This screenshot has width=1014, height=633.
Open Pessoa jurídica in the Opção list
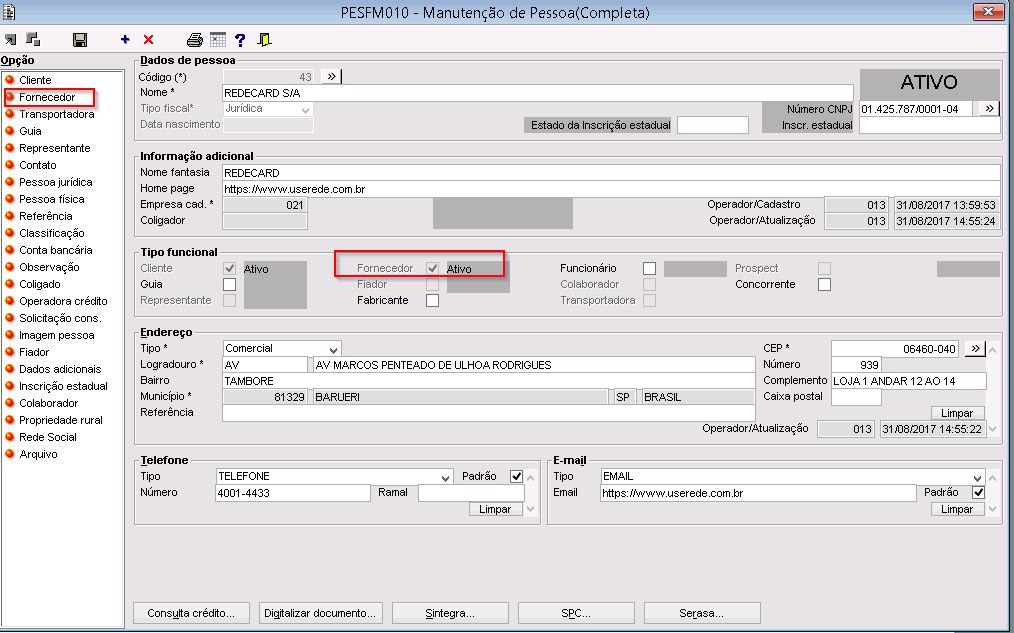point(56,182)
